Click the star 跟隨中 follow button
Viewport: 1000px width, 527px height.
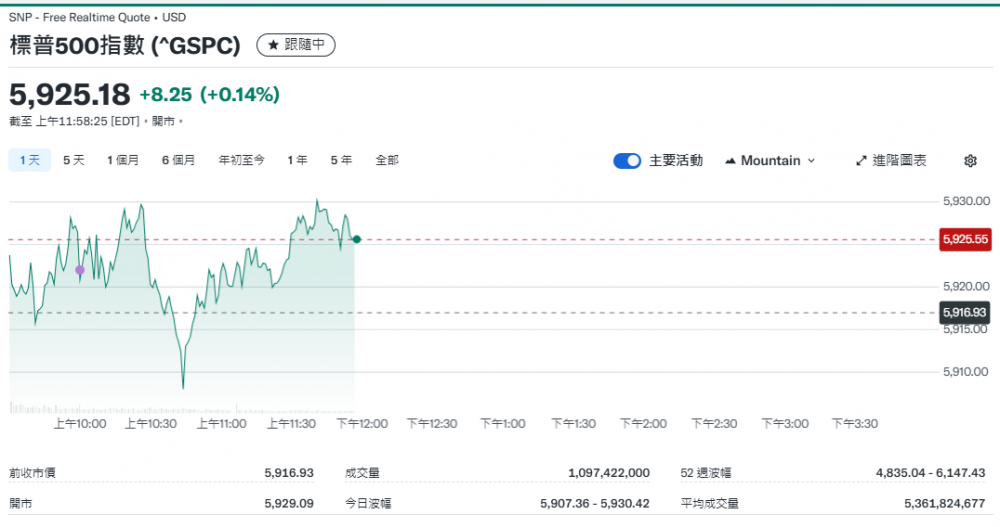pyautogui.click(x=296, y=45)
